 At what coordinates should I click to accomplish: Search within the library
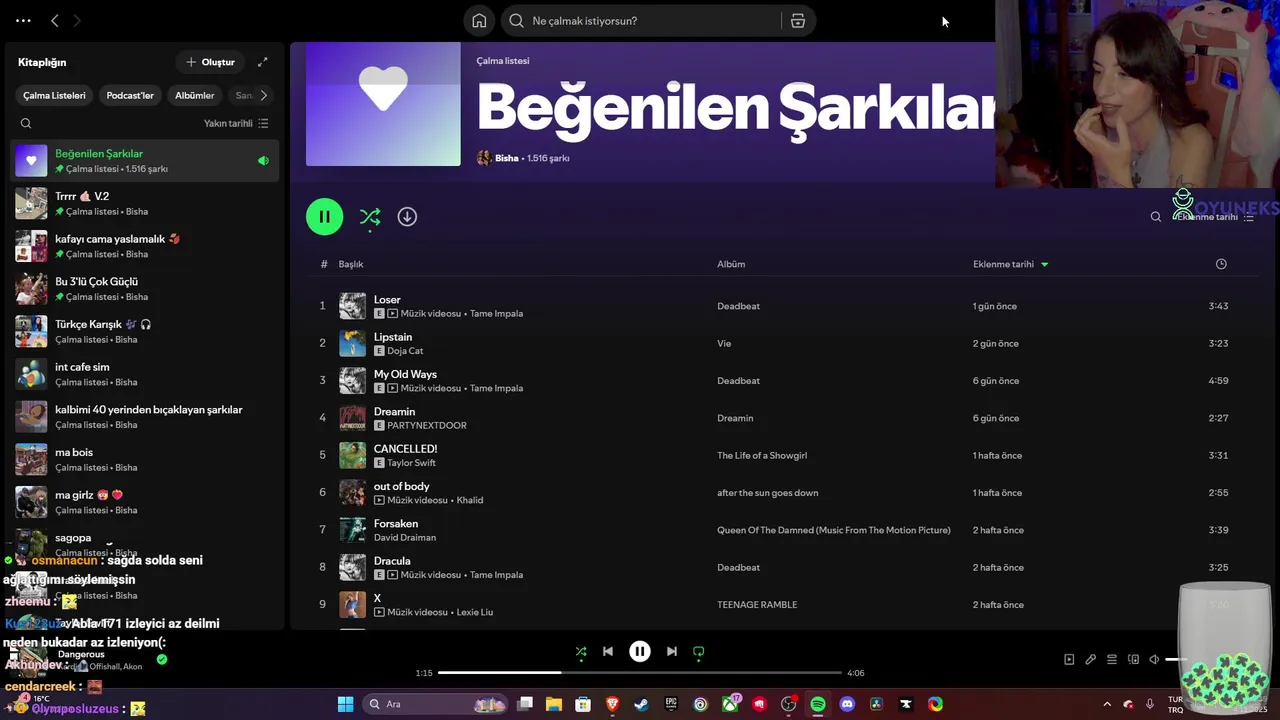pyautogui.click(x=26, y=124)
